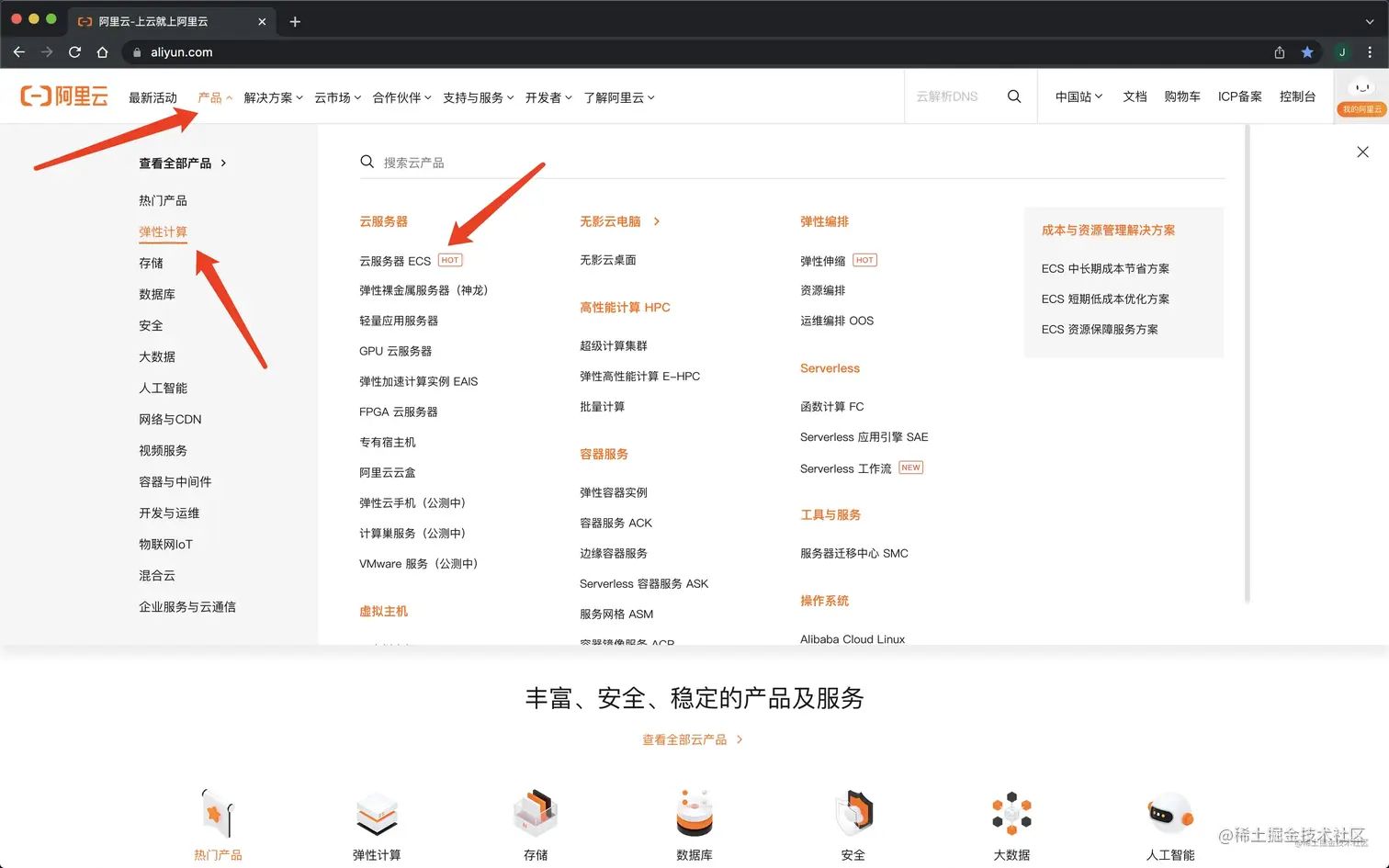
Task: Click the 查看全部云产品 link
Action: tap(693, 739)
